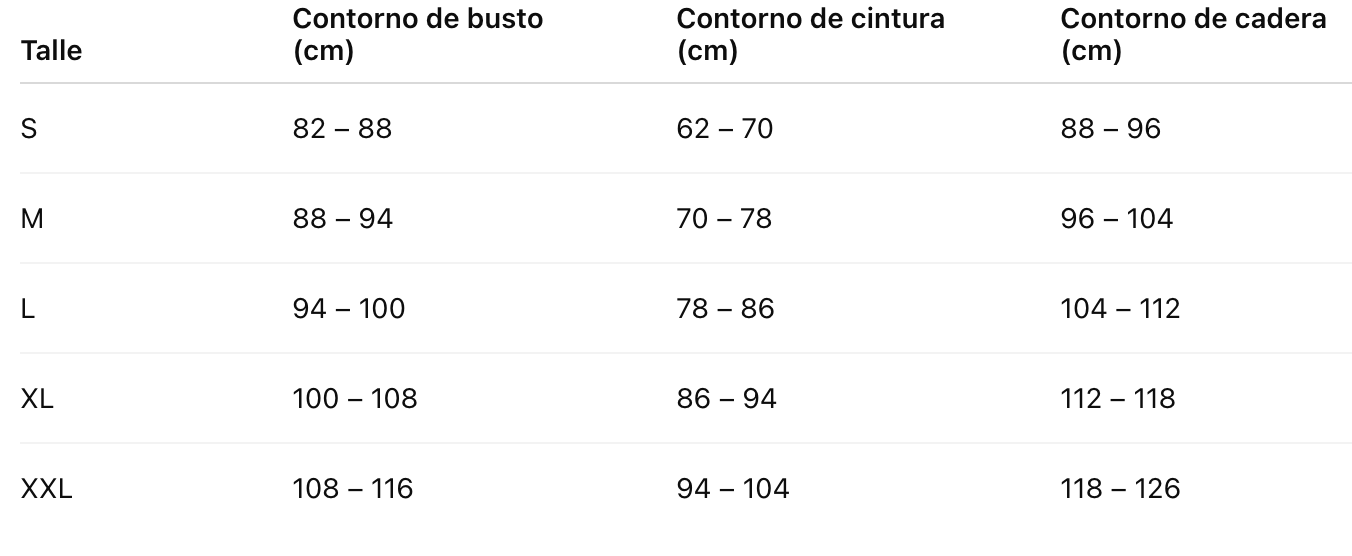
Task: Select the 100 – 108 bust cell
Action: pos(355,399)
